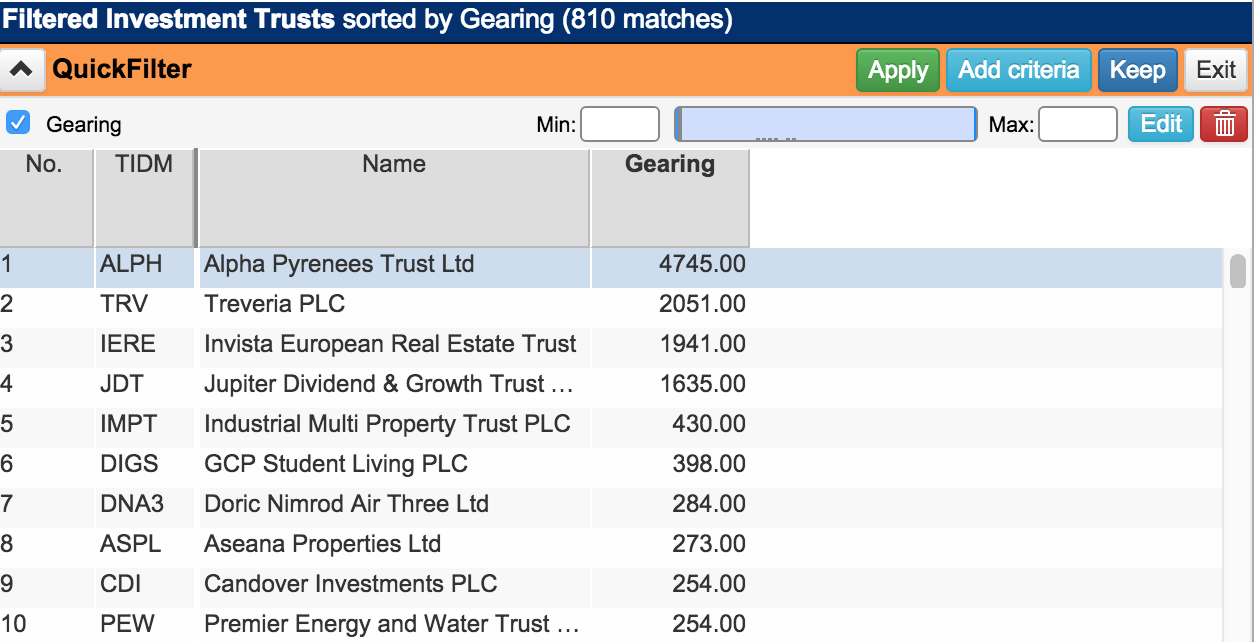Collapse QuickFilter panel with chevron button
This screenshot has height=642, width=1259.
pyautogui.click(x=24, y=70)
